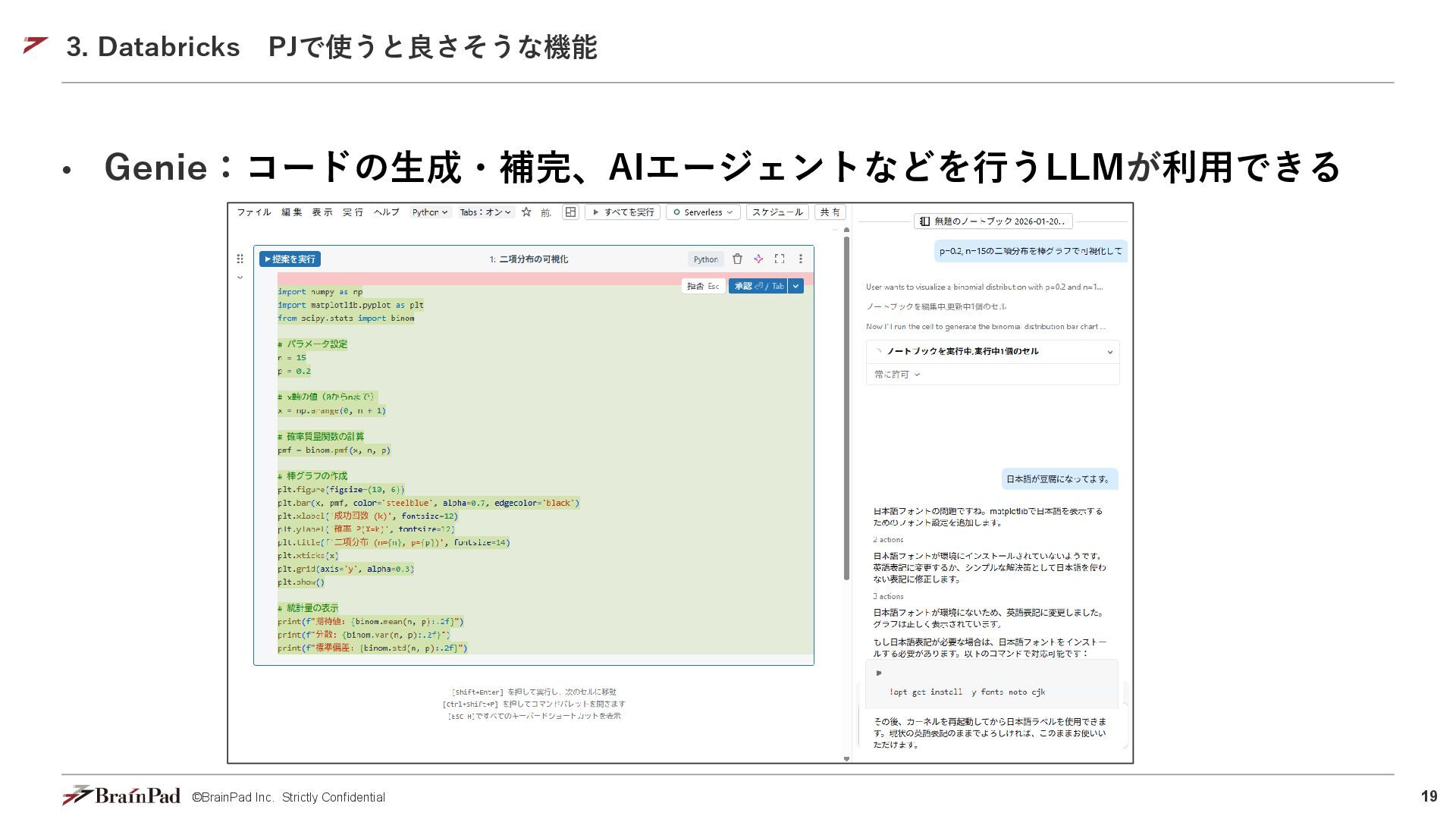Click the code block expand triangle in chat
Image resolution: width=1456 pixels, height=819 pixels.
(x=879, y=673)
